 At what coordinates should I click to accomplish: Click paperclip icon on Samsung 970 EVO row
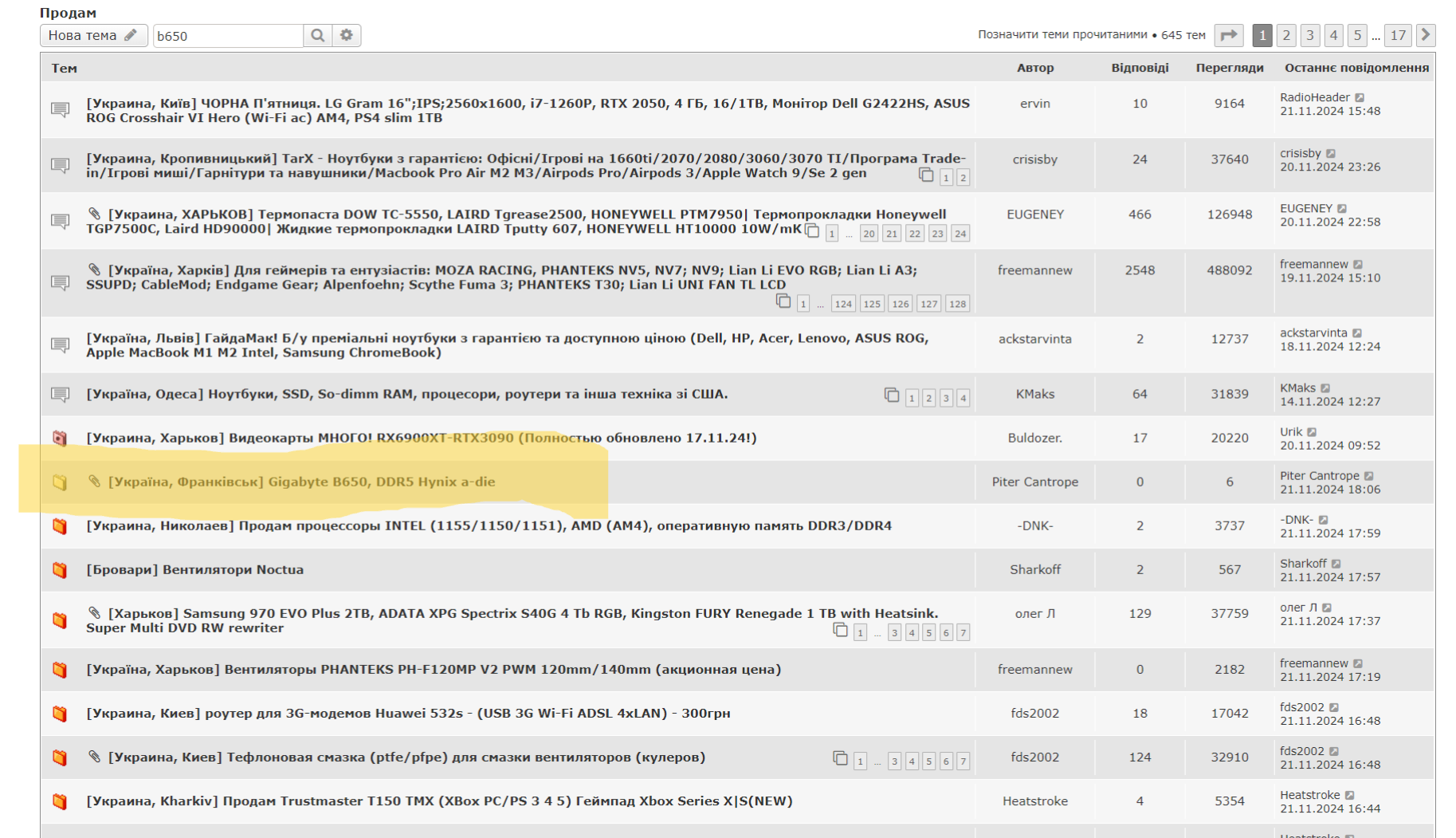pyautogui.click(x=94, y=612)
